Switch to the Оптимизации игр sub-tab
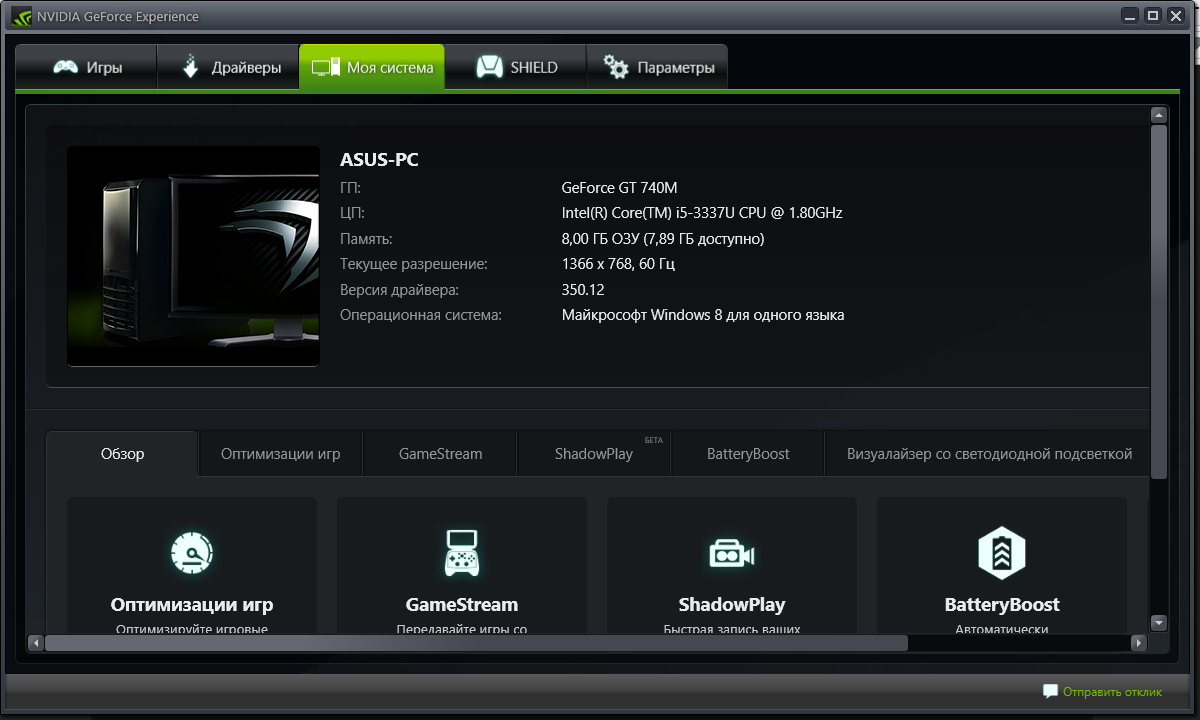1200x720 pixels. pyautogui.click(x=280, y=454)
